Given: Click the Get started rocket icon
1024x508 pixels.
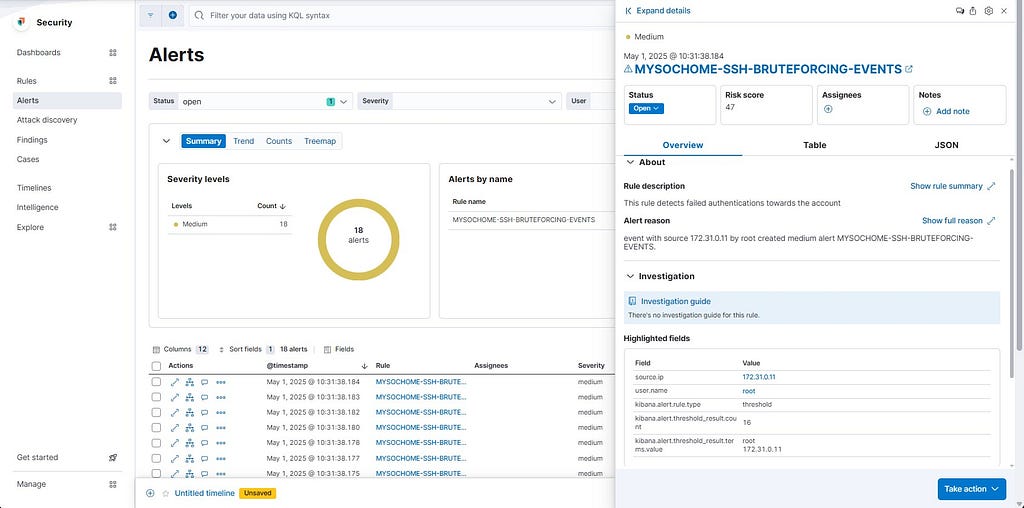Looking at the screenshot, I should pyautogui.click(x=112, y=457).
